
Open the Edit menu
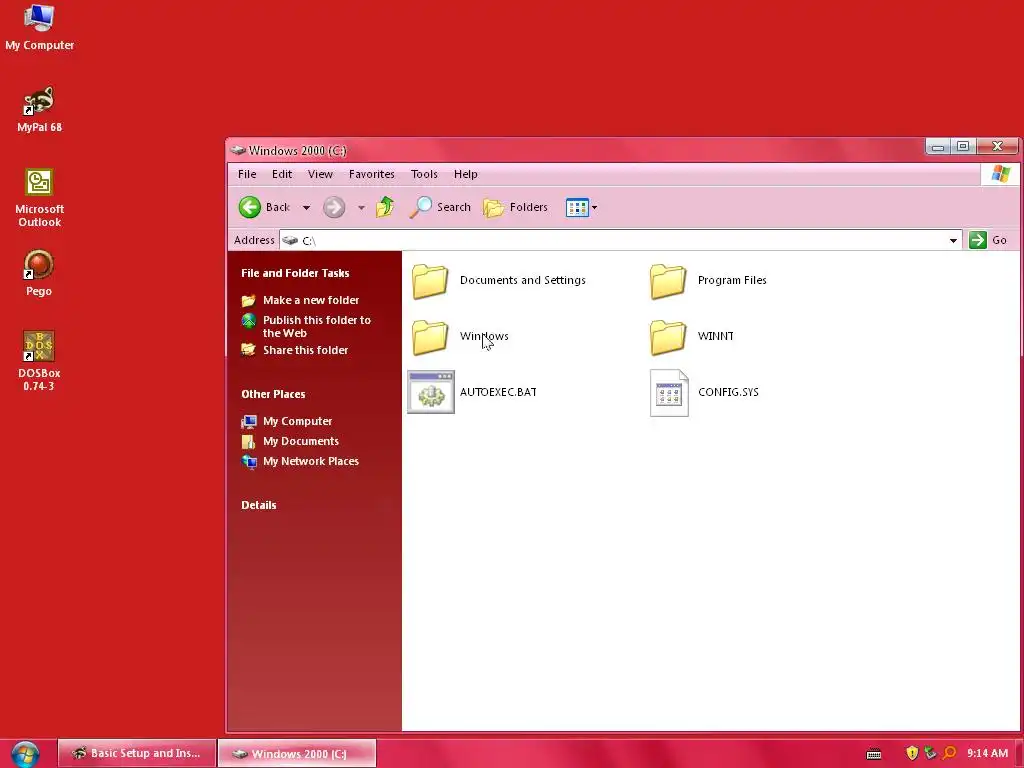point(282,174)
